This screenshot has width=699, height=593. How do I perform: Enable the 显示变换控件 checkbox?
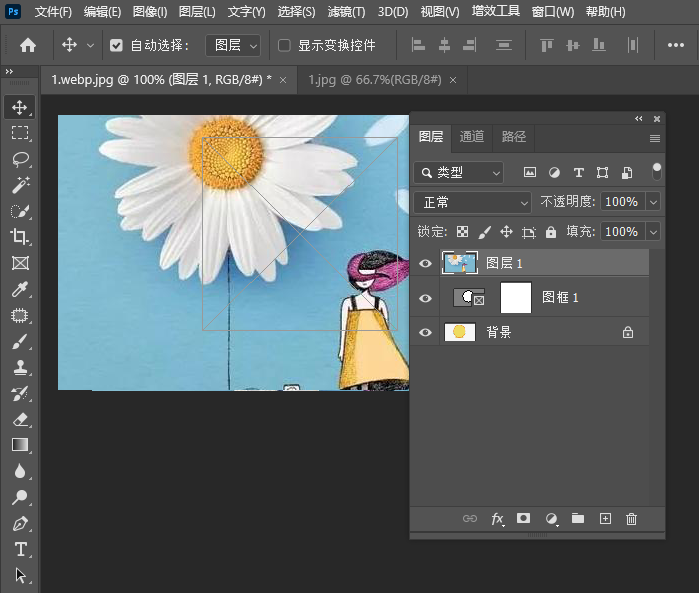(284, 45)
